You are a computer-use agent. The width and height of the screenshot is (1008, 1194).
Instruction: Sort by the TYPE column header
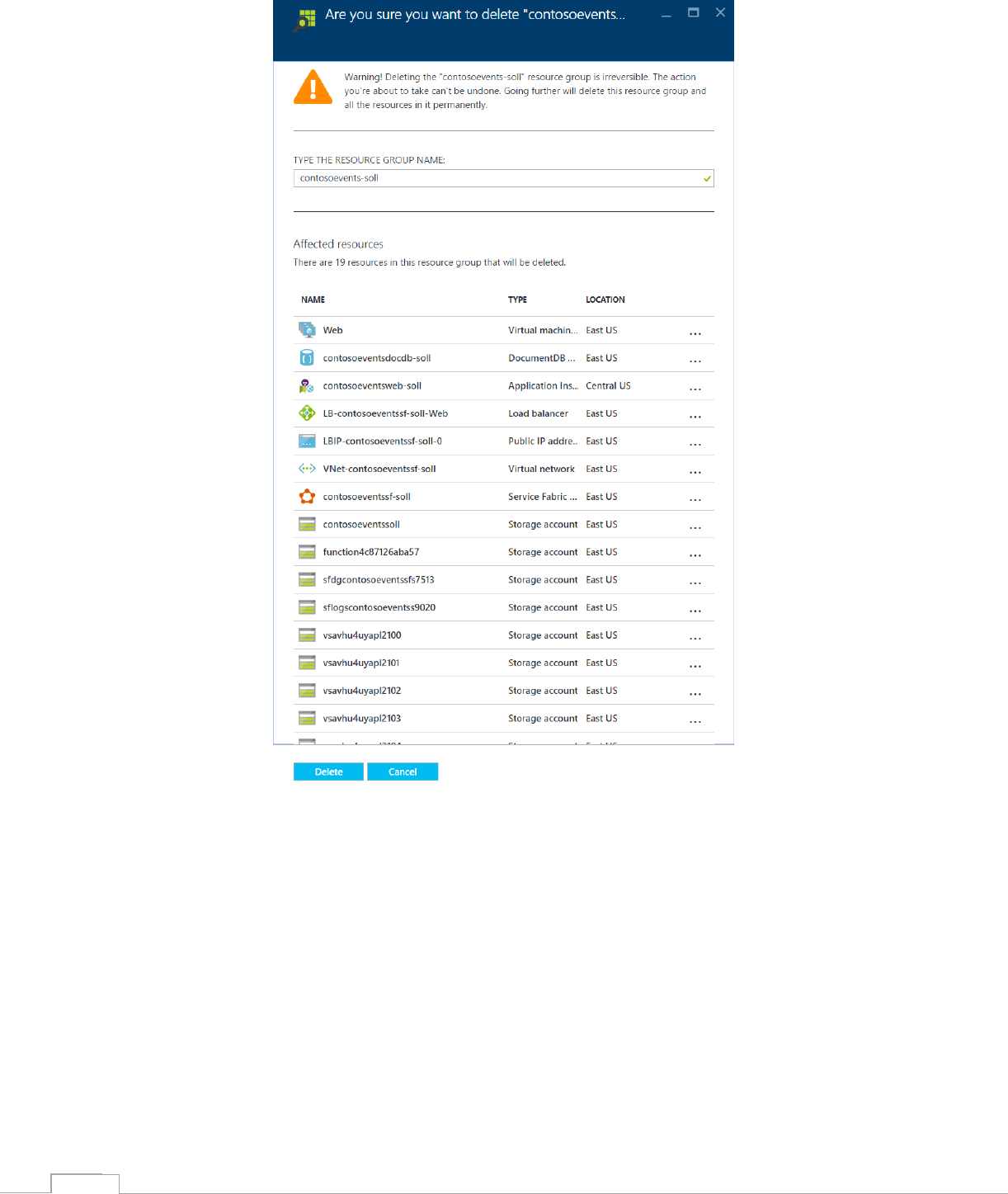[517, 300]
